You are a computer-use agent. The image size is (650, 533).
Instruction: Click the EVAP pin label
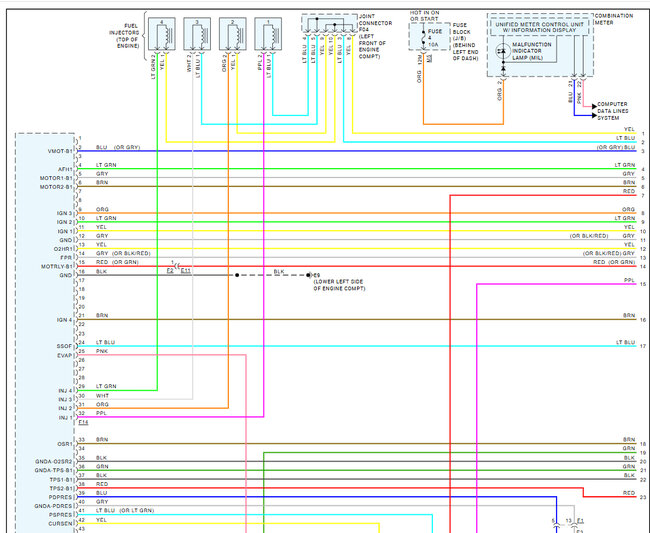click(65, 356)
